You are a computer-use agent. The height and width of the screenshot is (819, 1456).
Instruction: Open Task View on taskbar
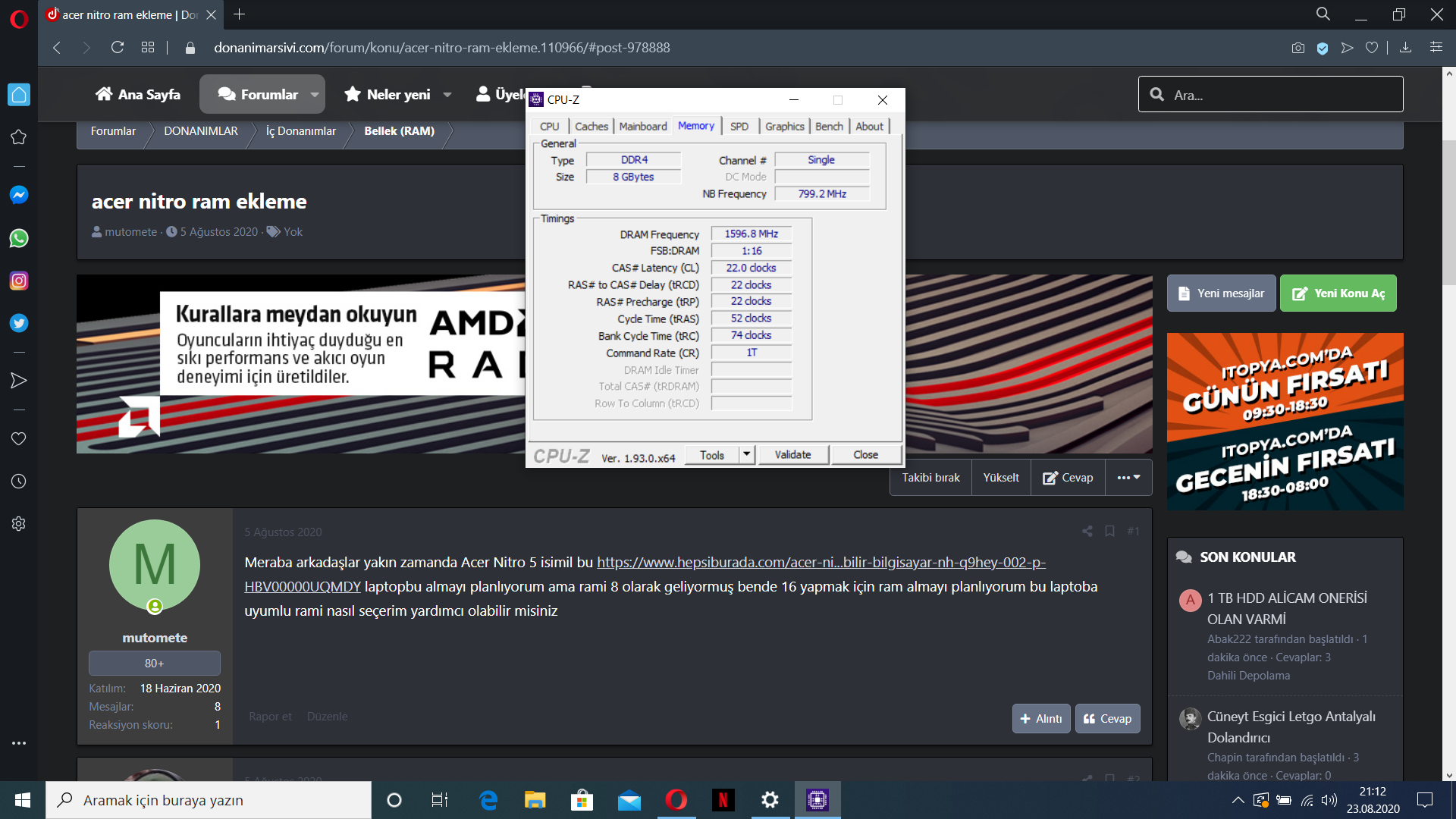pos(440,800)
